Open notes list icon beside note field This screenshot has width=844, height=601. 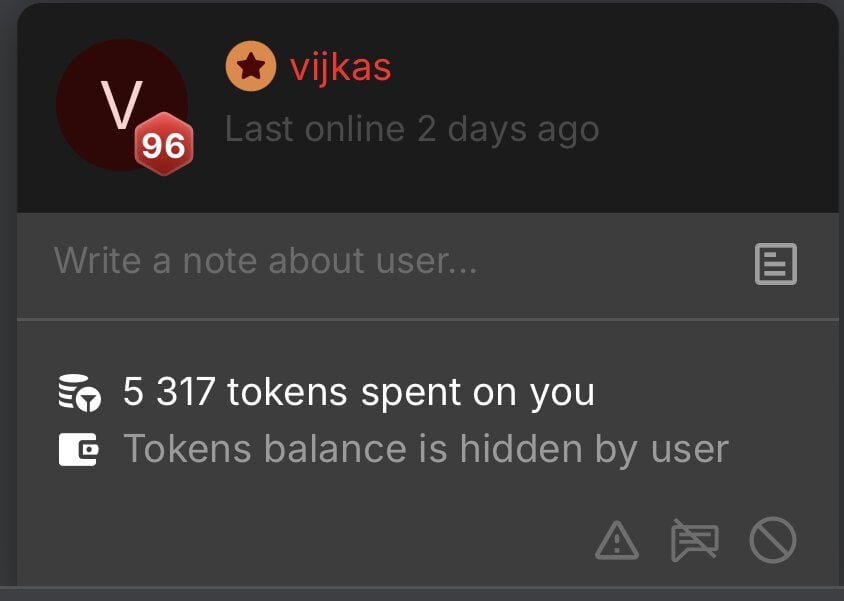(776, 264)
